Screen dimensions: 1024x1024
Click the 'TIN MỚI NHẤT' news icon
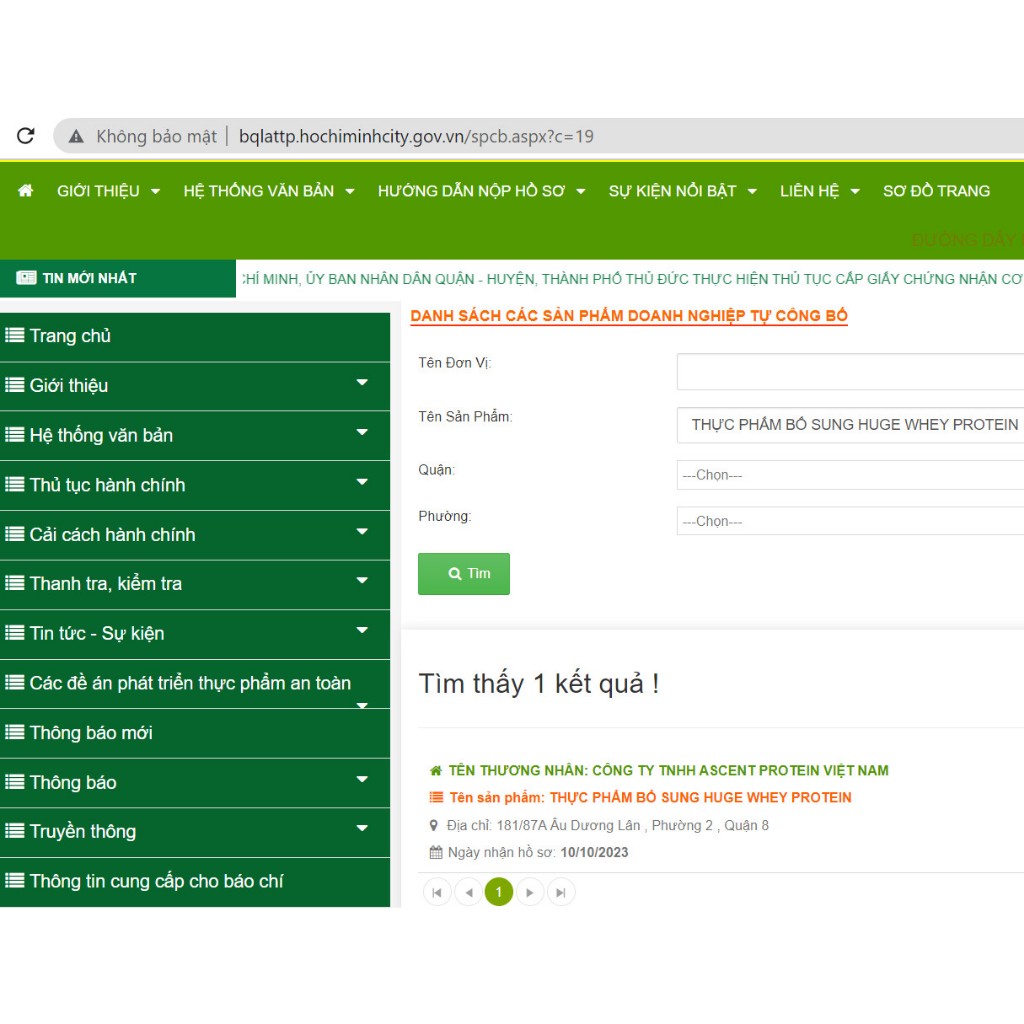pyautogui.click(x=26, y=278)
